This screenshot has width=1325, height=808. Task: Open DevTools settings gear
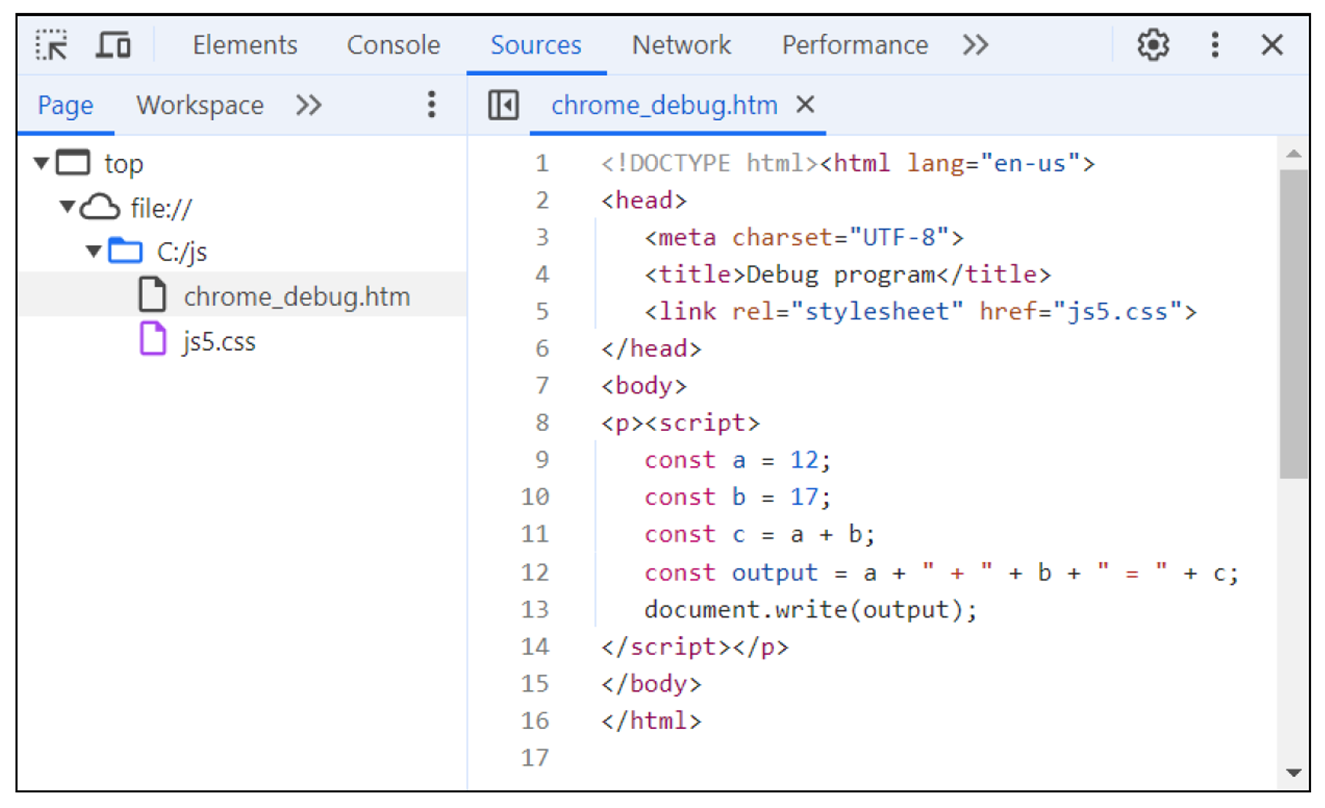pos(1153,45)
